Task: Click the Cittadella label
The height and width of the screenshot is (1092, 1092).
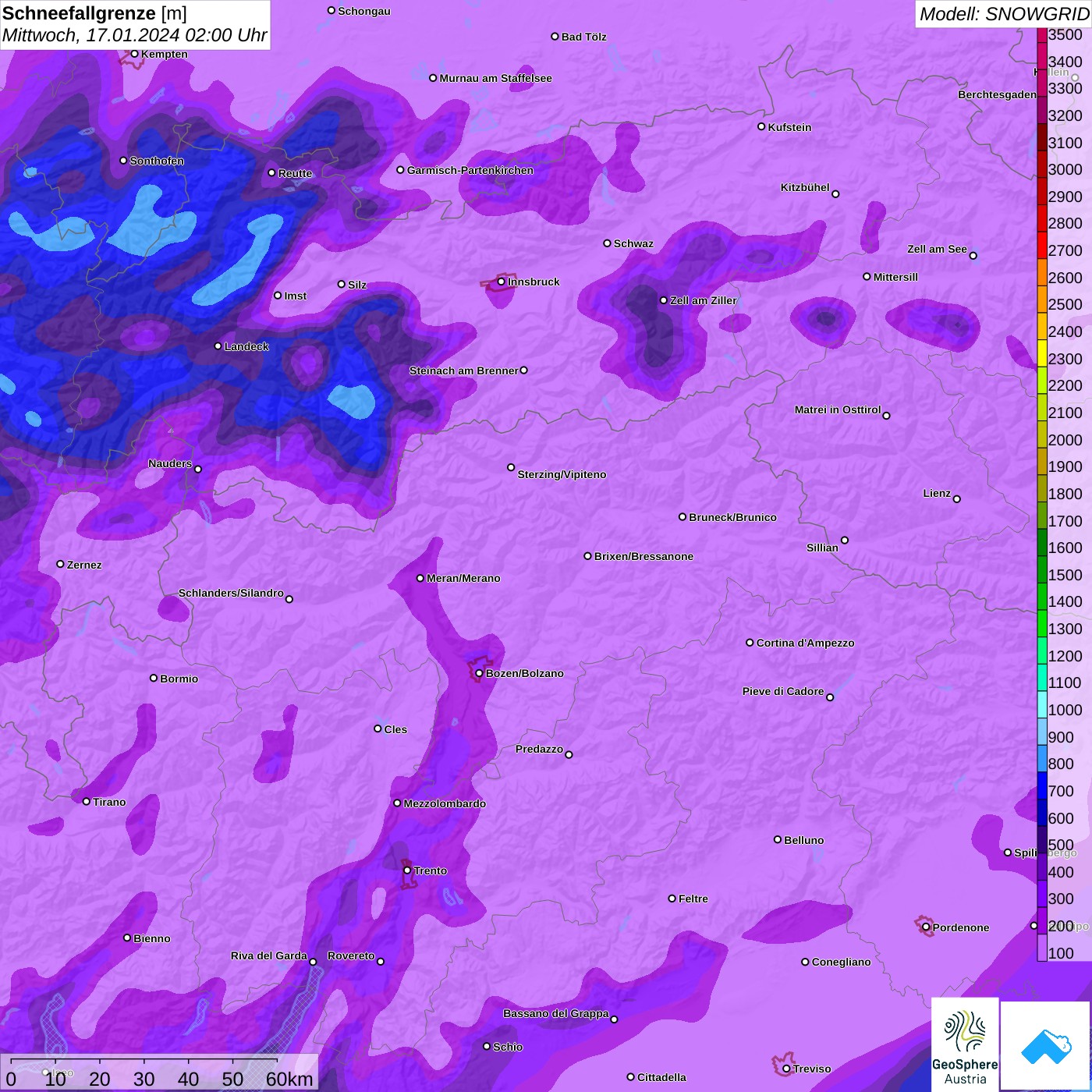Action: [x=661, y=1077]
